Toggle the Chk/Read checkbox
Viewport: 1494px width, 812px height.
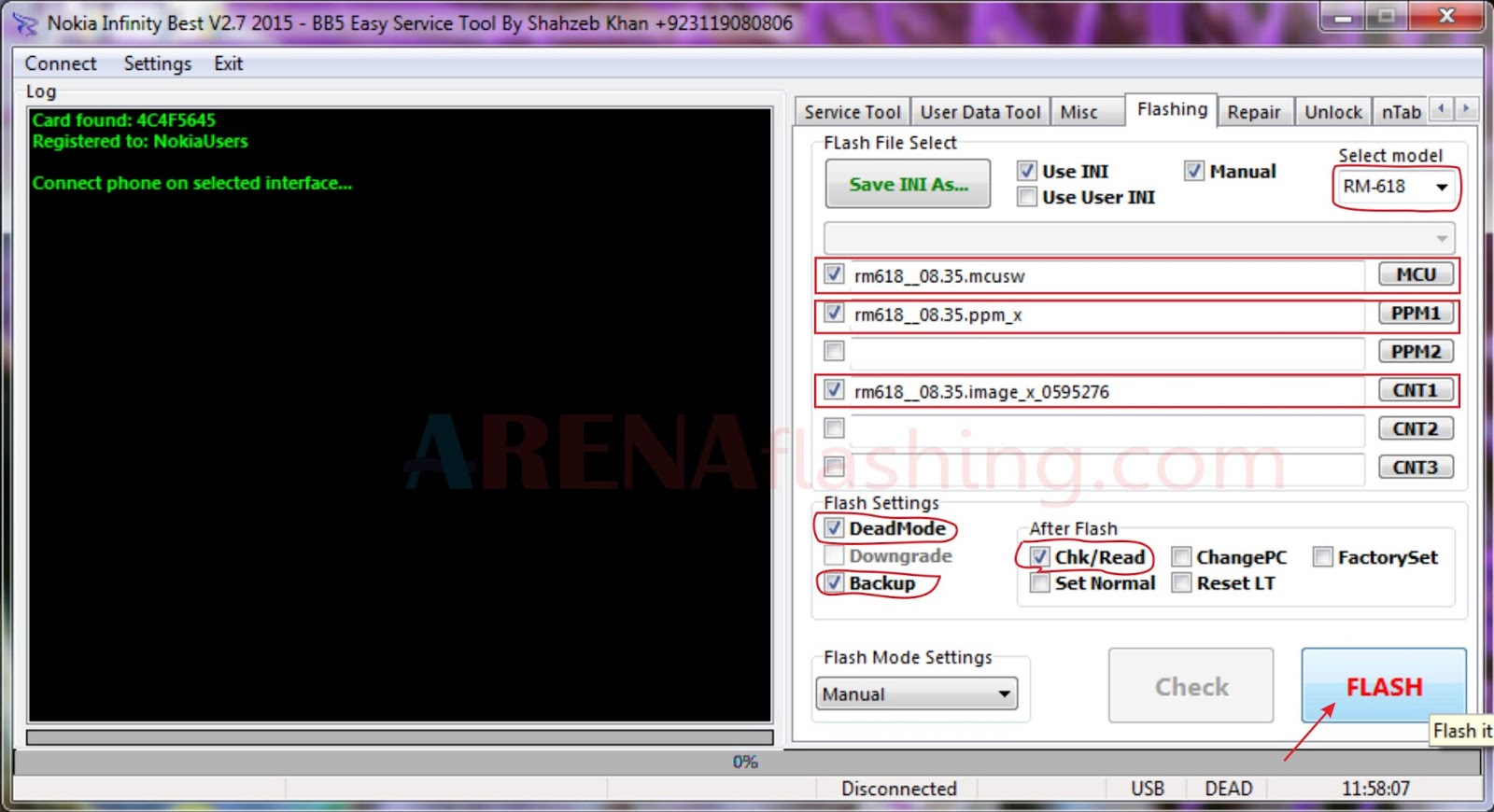(1039, 557)
